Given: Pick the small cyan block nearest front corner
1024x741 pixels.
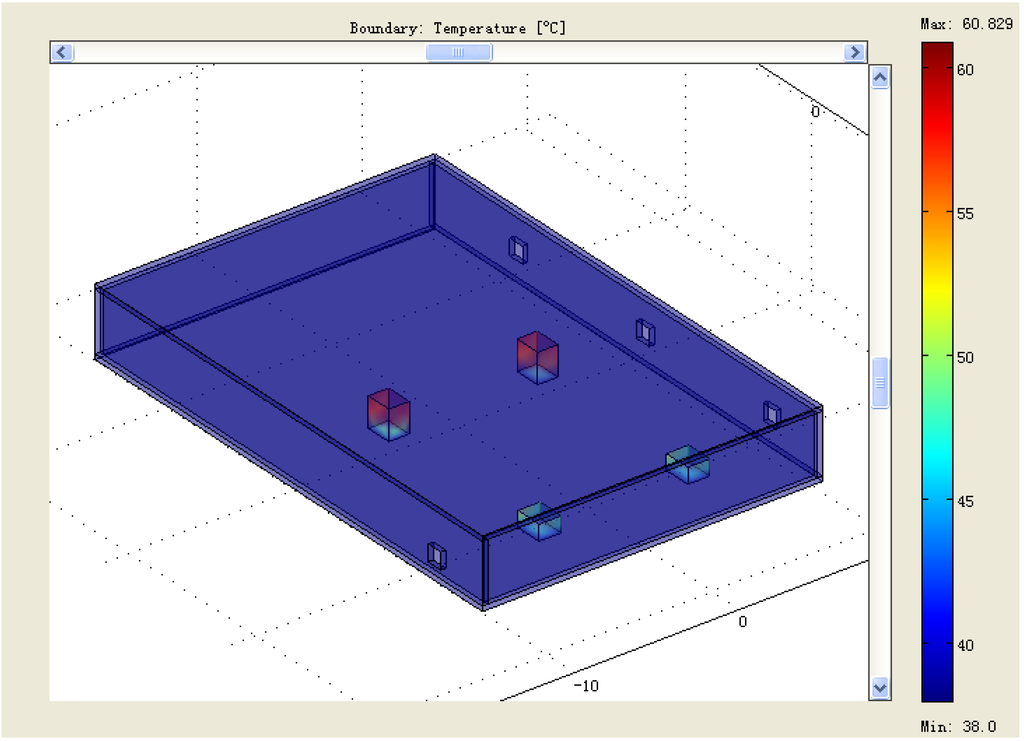Looking at the screenshot, I should point(539,521).
